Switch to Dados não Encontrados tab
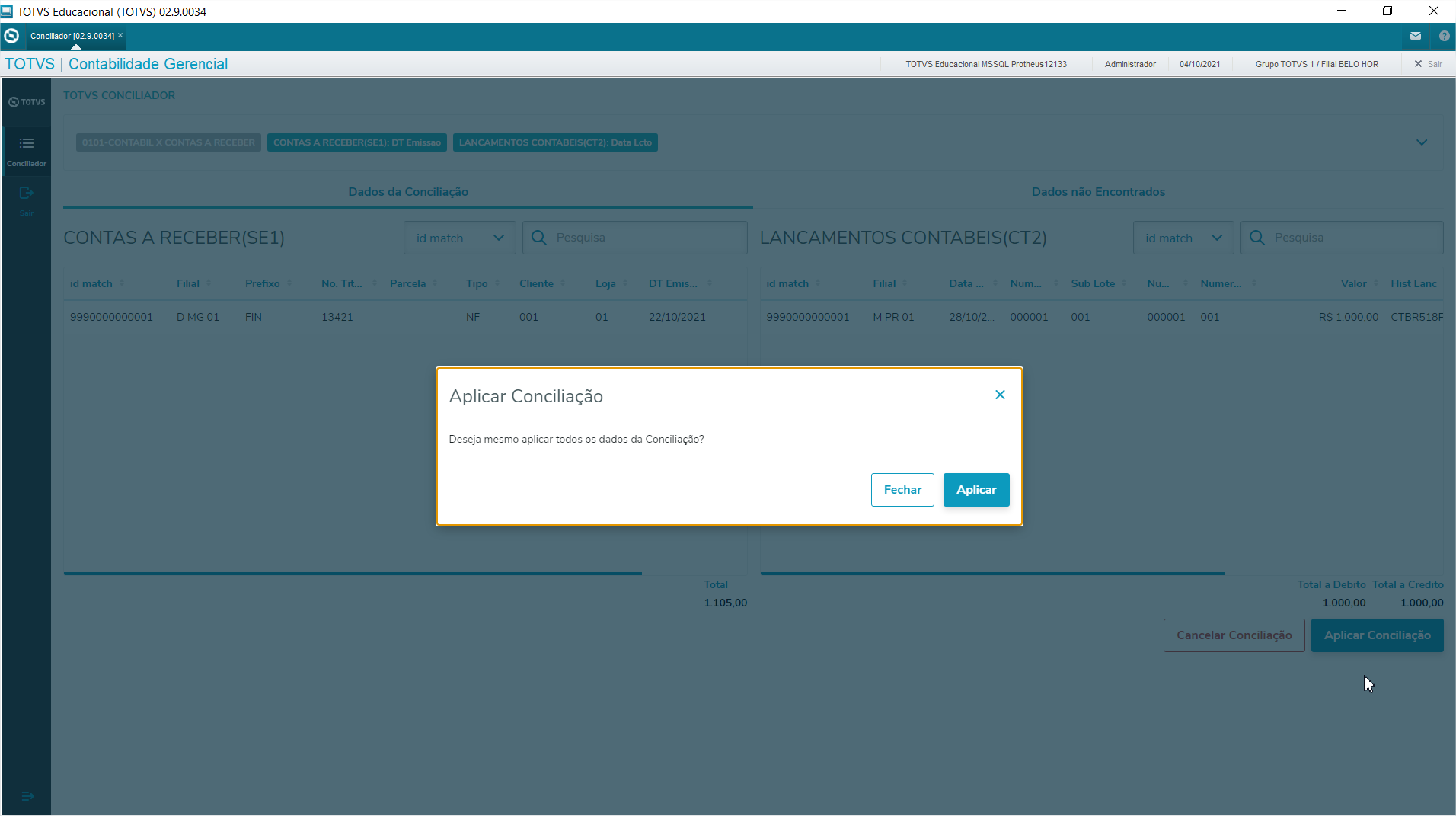1456x816 pixels. click(1098, 192)
